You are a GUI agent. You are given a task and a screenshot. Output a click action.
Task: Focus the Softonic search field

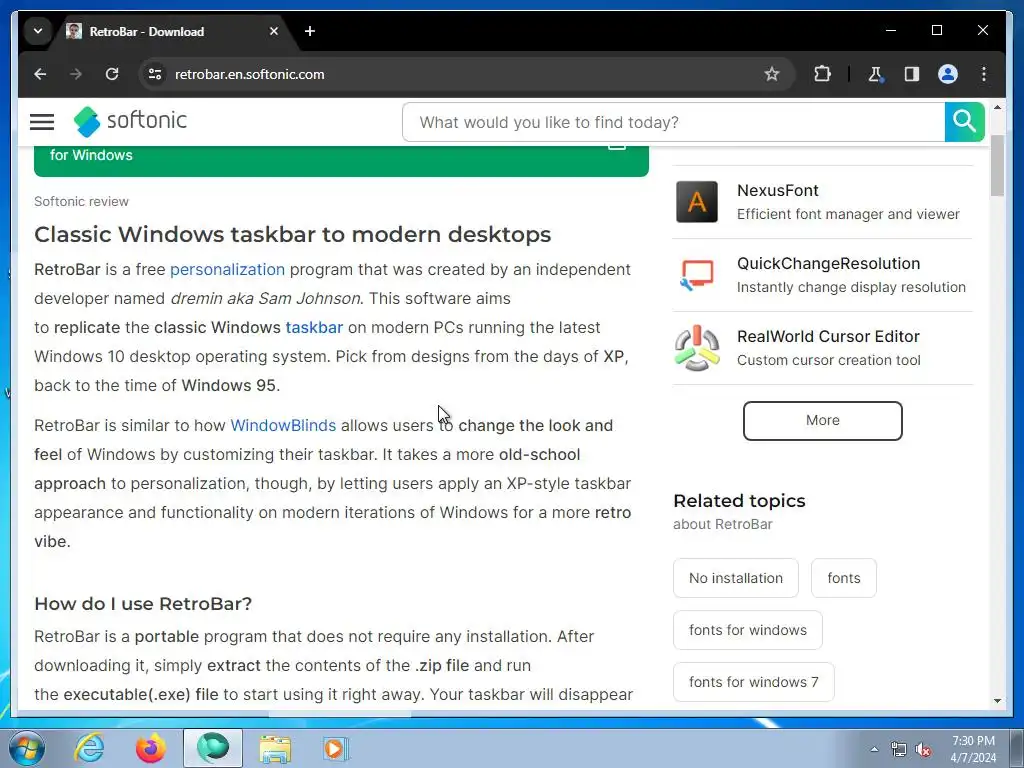(673, 122)
